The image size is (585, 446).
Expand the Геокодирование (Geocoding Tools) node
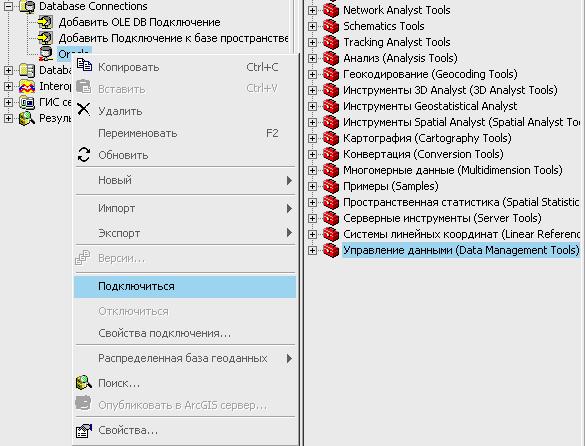tap(312, 74)
